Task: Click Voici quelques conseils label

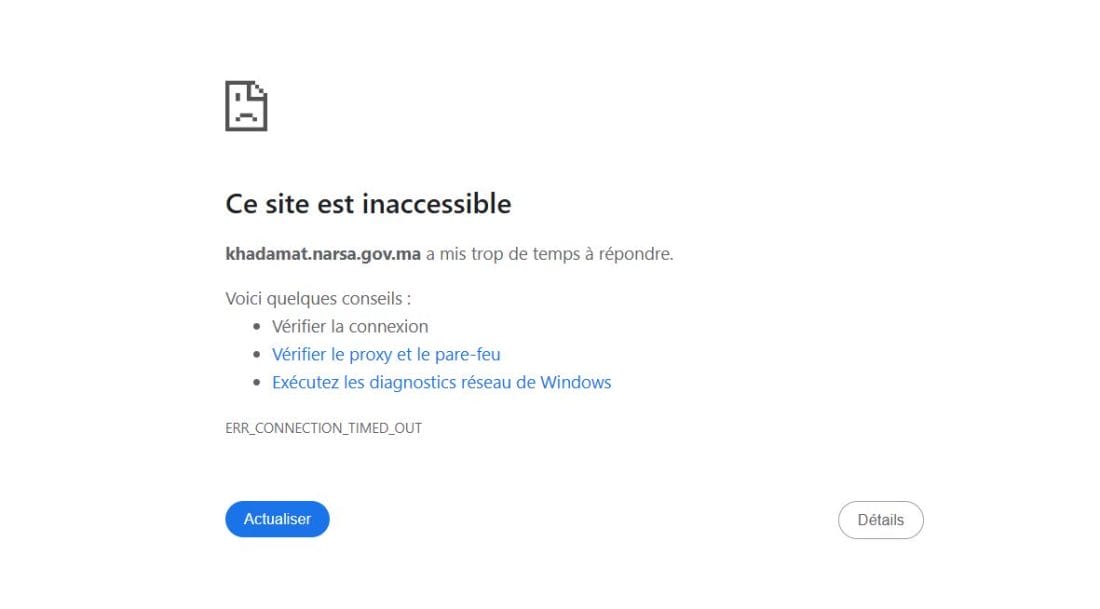Action: pyautogui.click(x=318, y=299)
